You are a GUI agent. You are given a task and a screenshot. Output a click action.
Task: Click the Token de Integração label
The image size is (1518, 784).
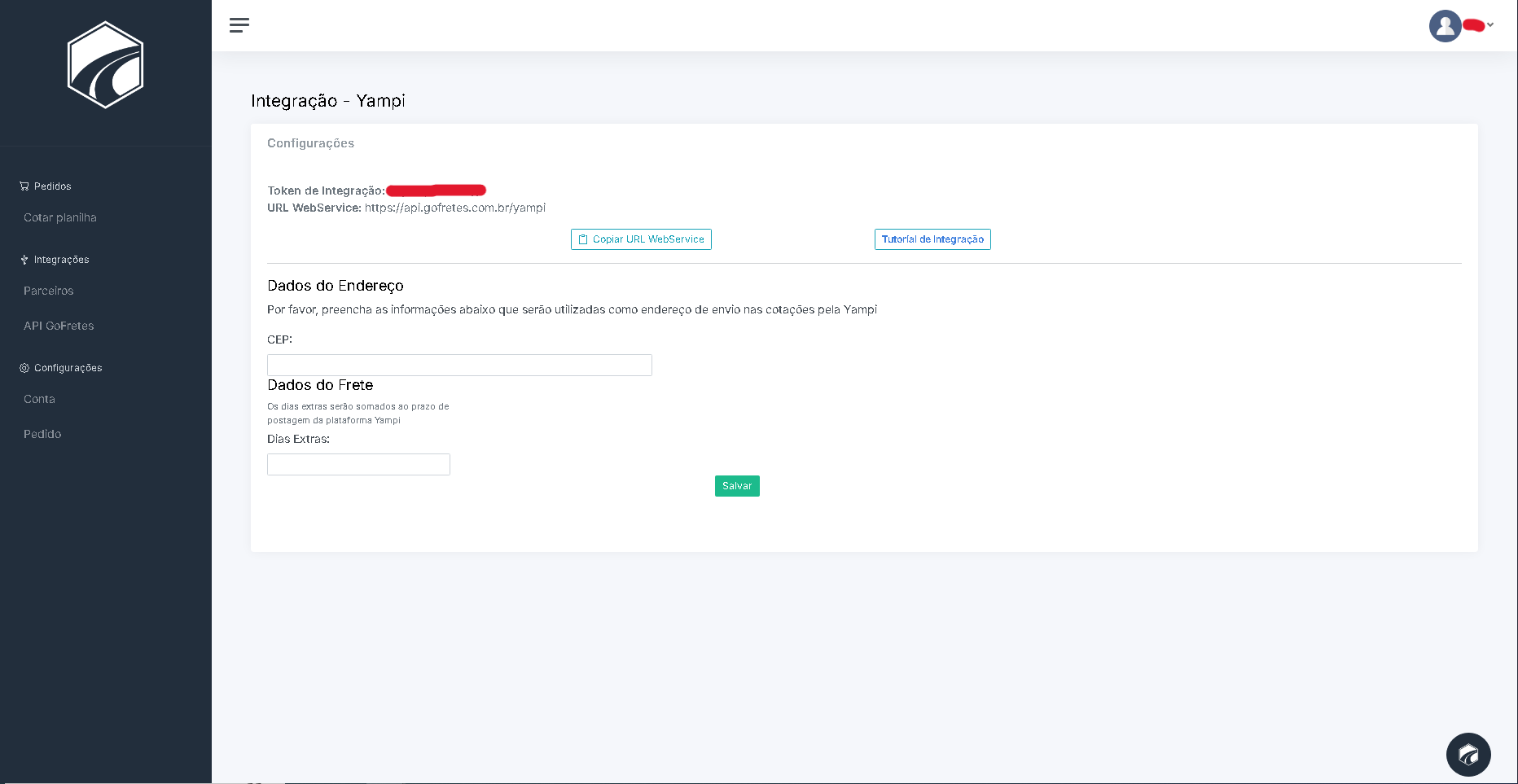[x=326, y=191]
